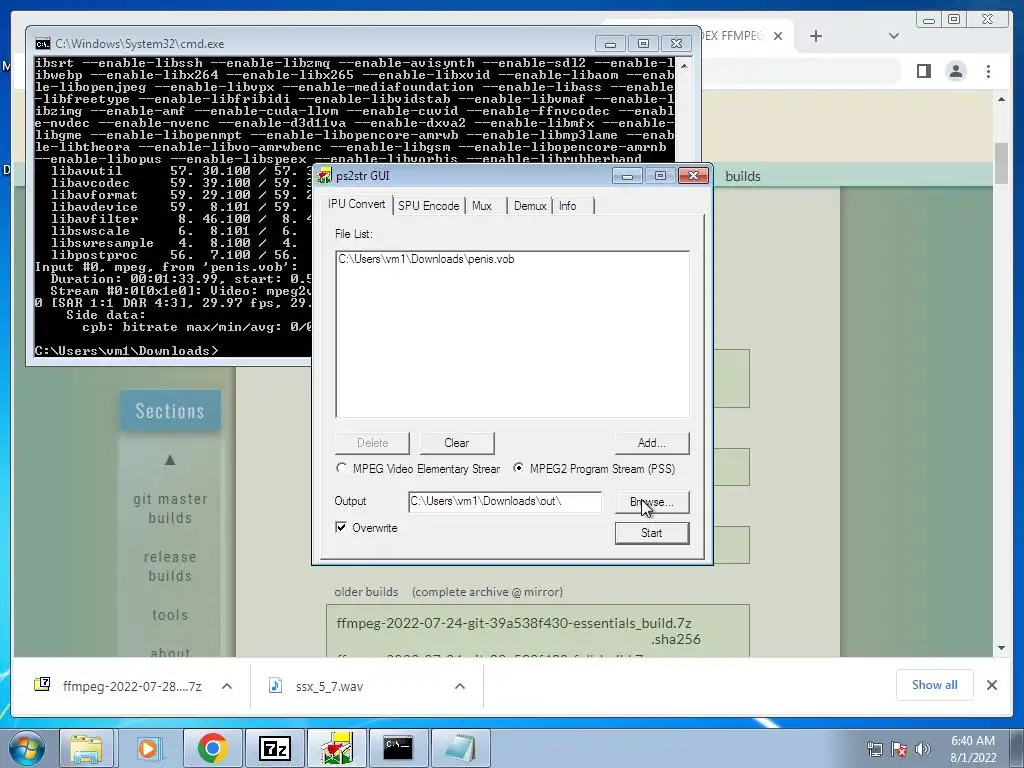Expand Chrome tab search chevron
This screenshot has height=768, width=1024.
pos(894,36)
